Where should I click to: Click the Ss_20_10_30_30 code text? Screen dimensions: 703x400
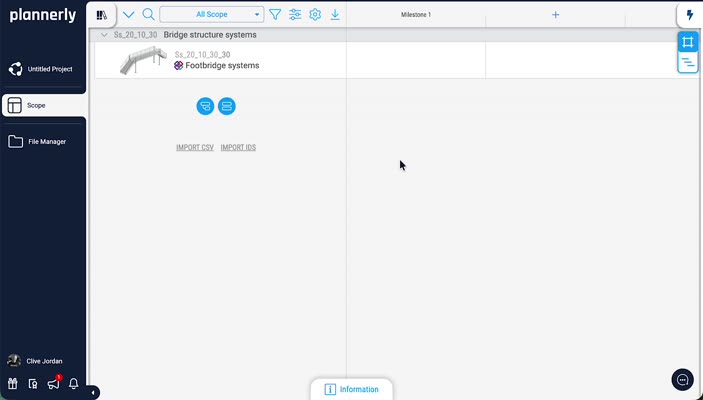[x=203, y=55]
